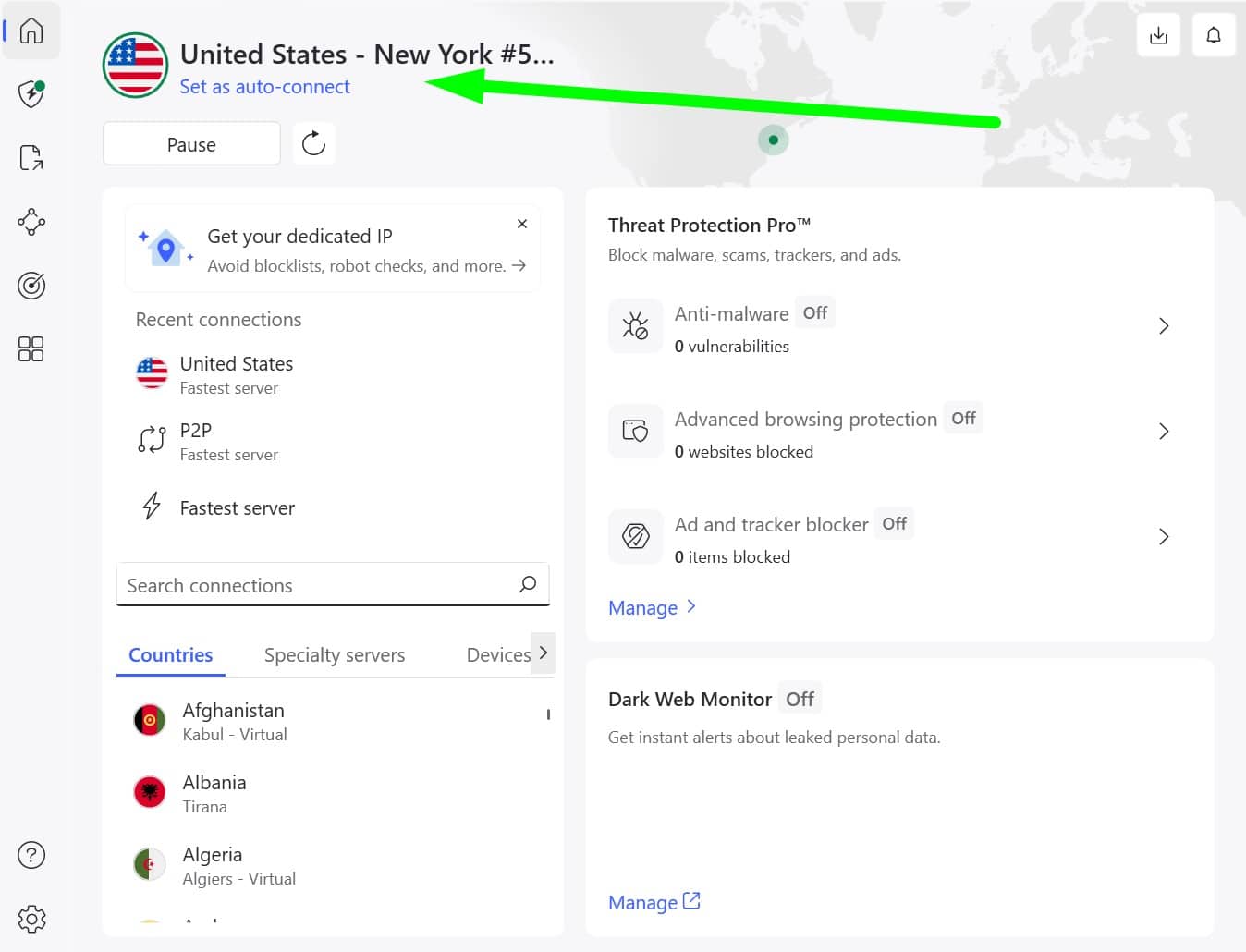
Task: Show more tabs with the right arrow
Action: tap(544, 653)
